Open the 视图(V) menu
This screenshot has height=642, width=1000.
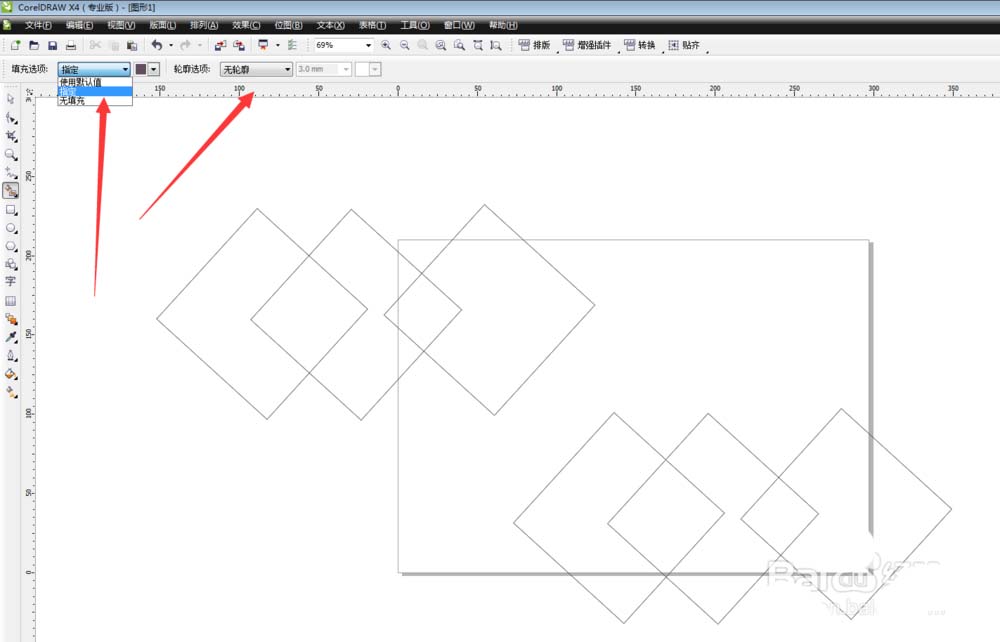[121, 26]
